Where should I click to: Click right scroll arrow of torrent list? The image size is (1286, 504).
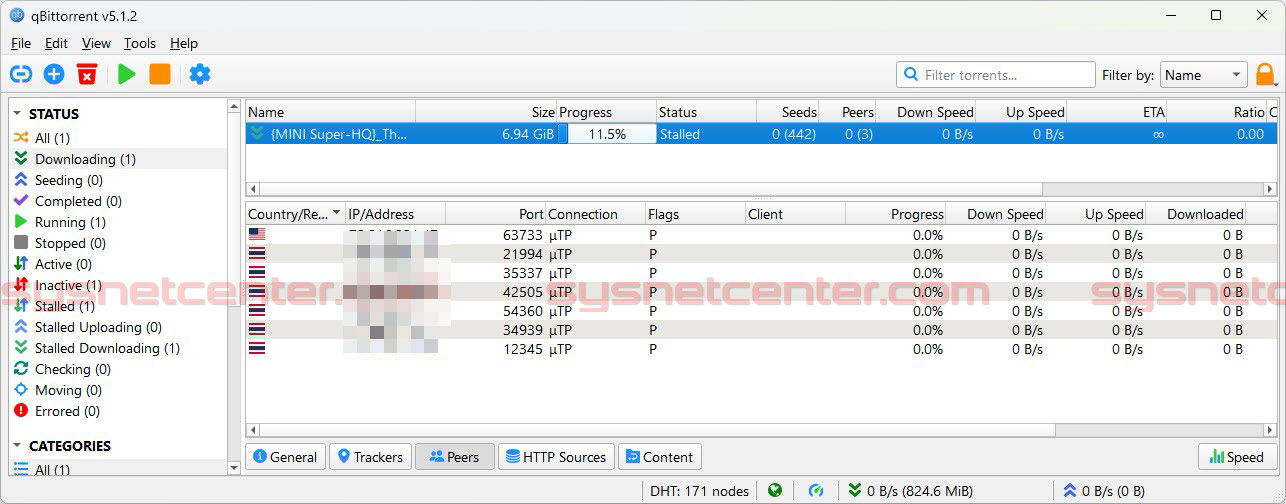1270,189
